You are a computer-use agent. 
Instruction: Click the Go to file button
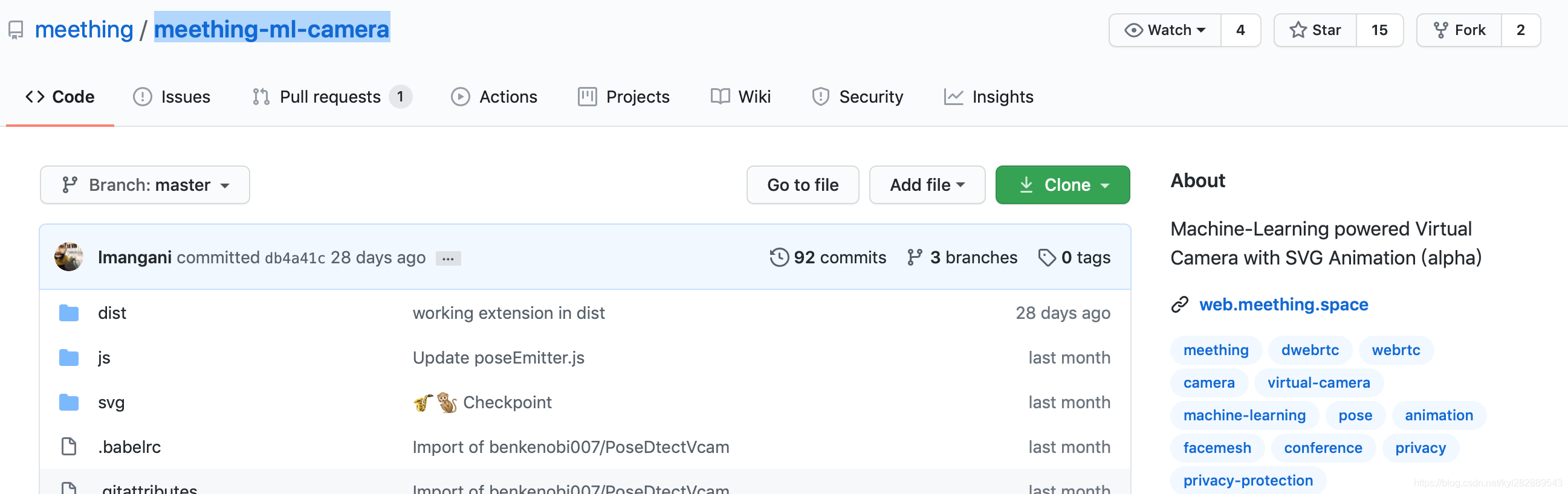pos(803,185)
